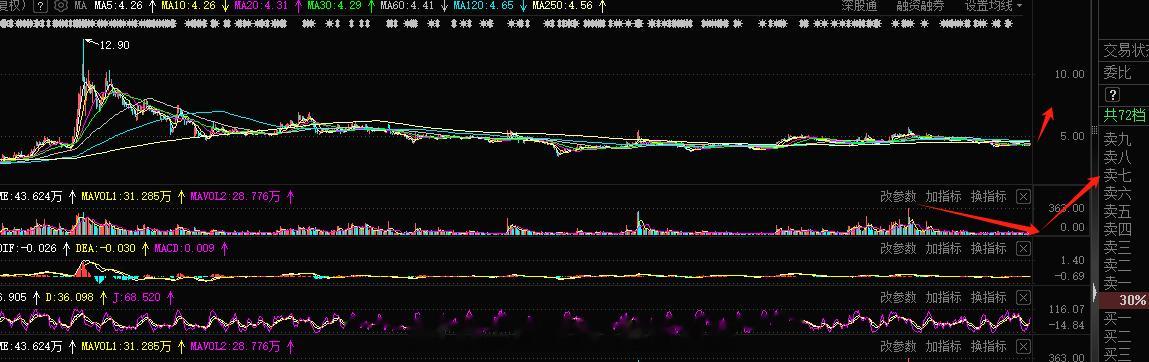Close the volume panel below KDJ

point(1024,346)
